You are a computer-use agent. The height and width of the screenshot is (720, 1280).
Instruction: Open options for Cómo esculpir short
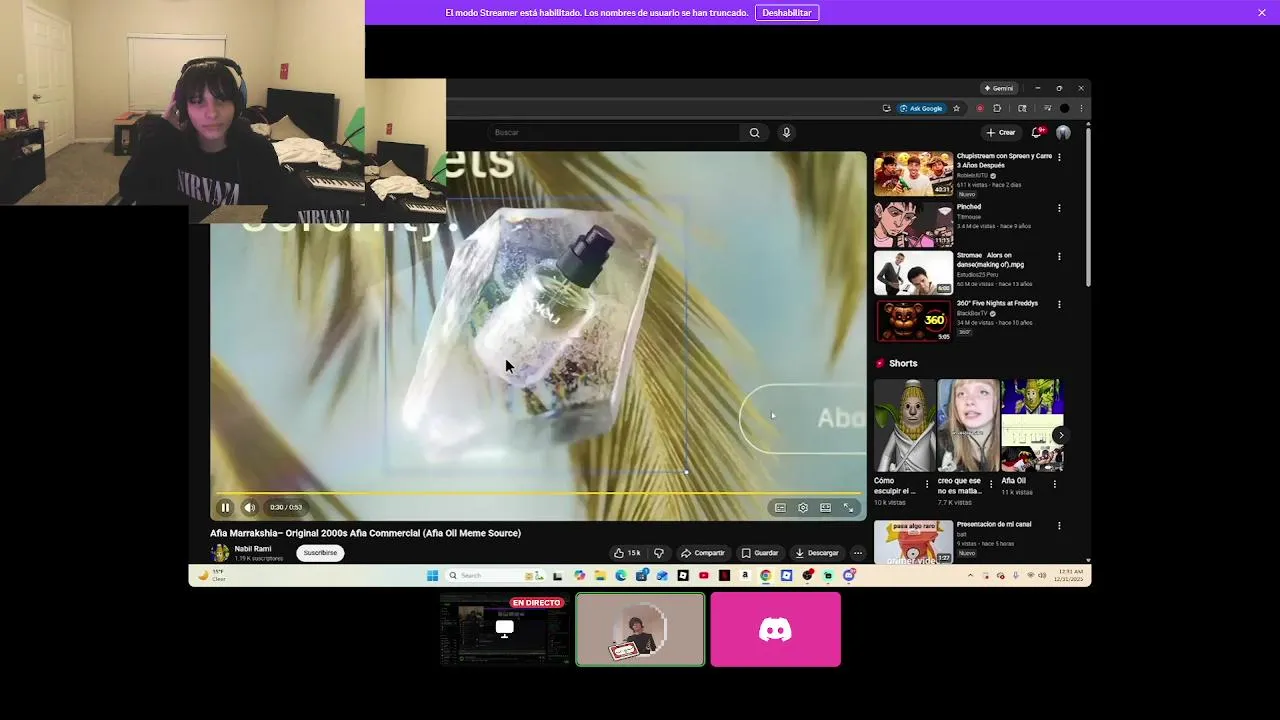(x=927, y=484)
